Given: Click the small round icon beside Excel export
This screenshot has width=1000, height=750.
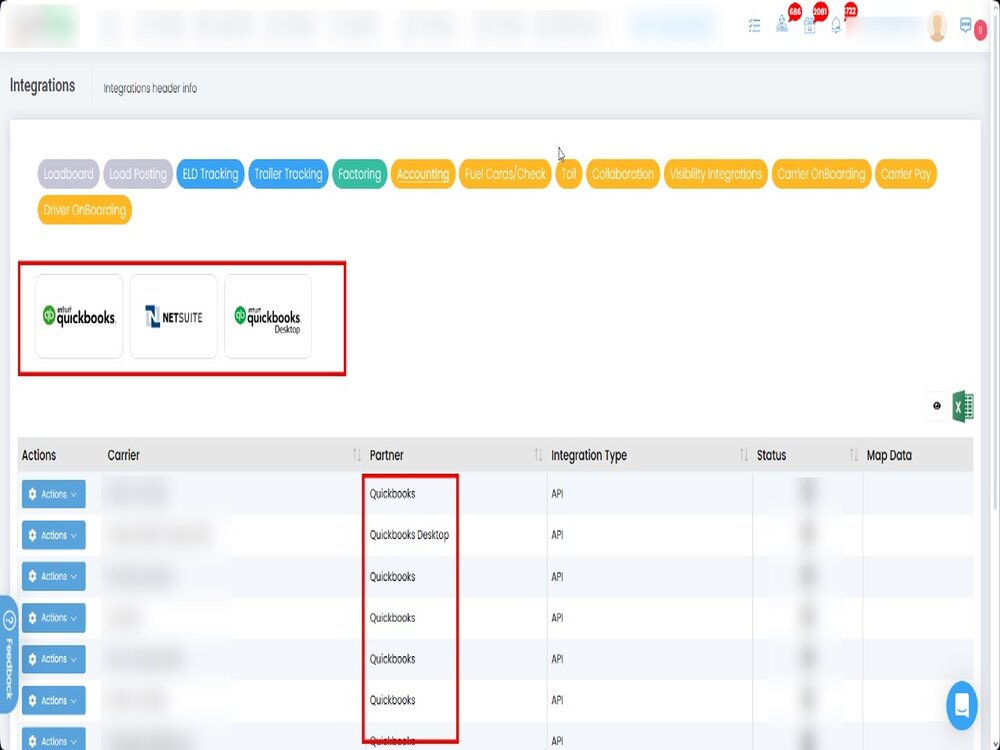Looking at the screenshot, I should coord(937,406).
